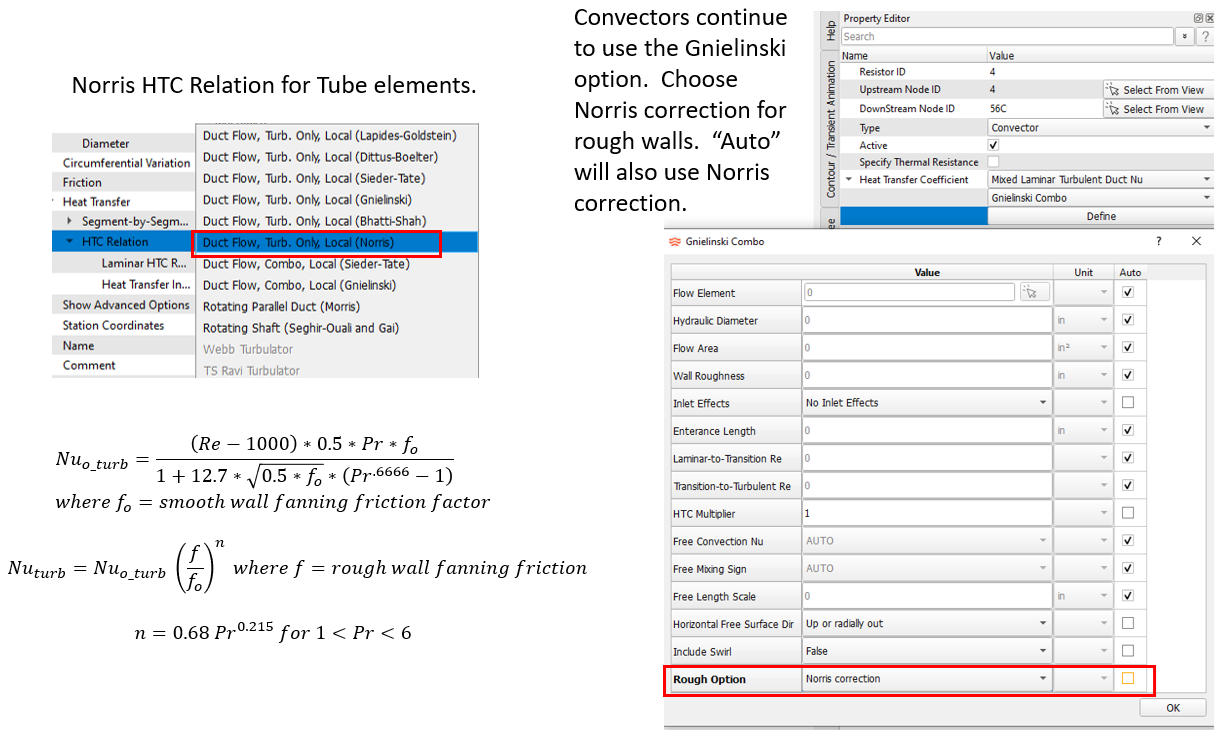The width and height of the screenshot is (1225, 735).
Task: Open Flow Area unit dropdown
Action: pyautogui.click(x=1084, y=348)
